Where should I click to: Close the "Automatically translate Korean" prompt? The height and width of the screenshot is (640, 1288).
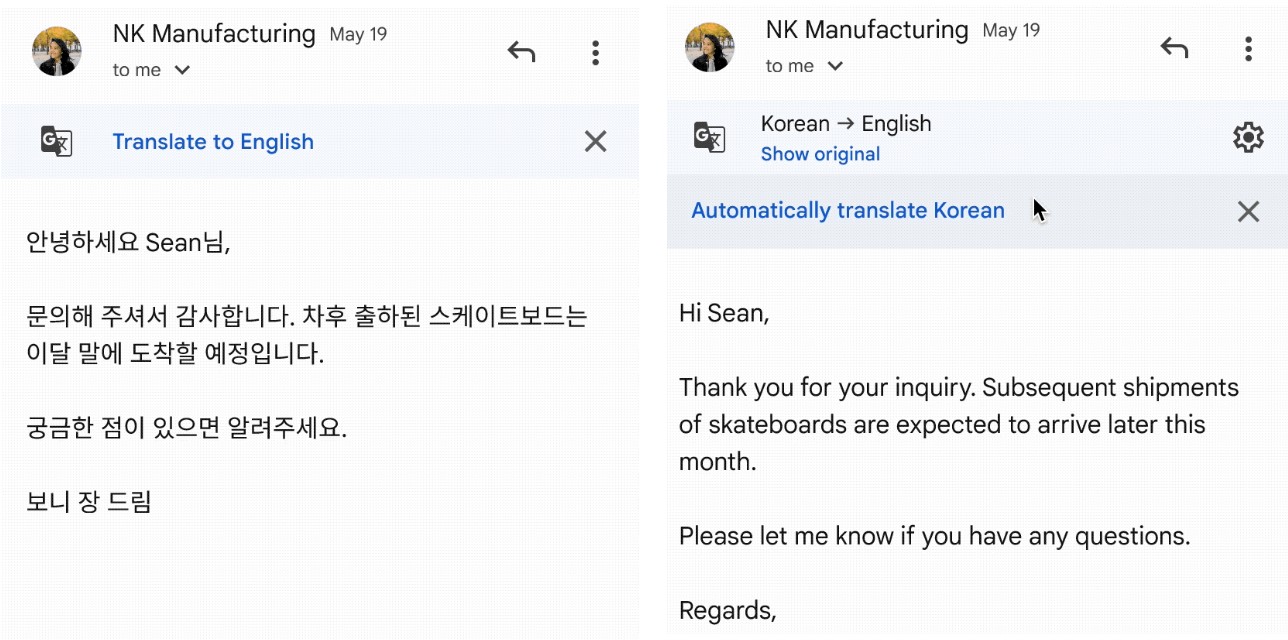pos(1248,211)
